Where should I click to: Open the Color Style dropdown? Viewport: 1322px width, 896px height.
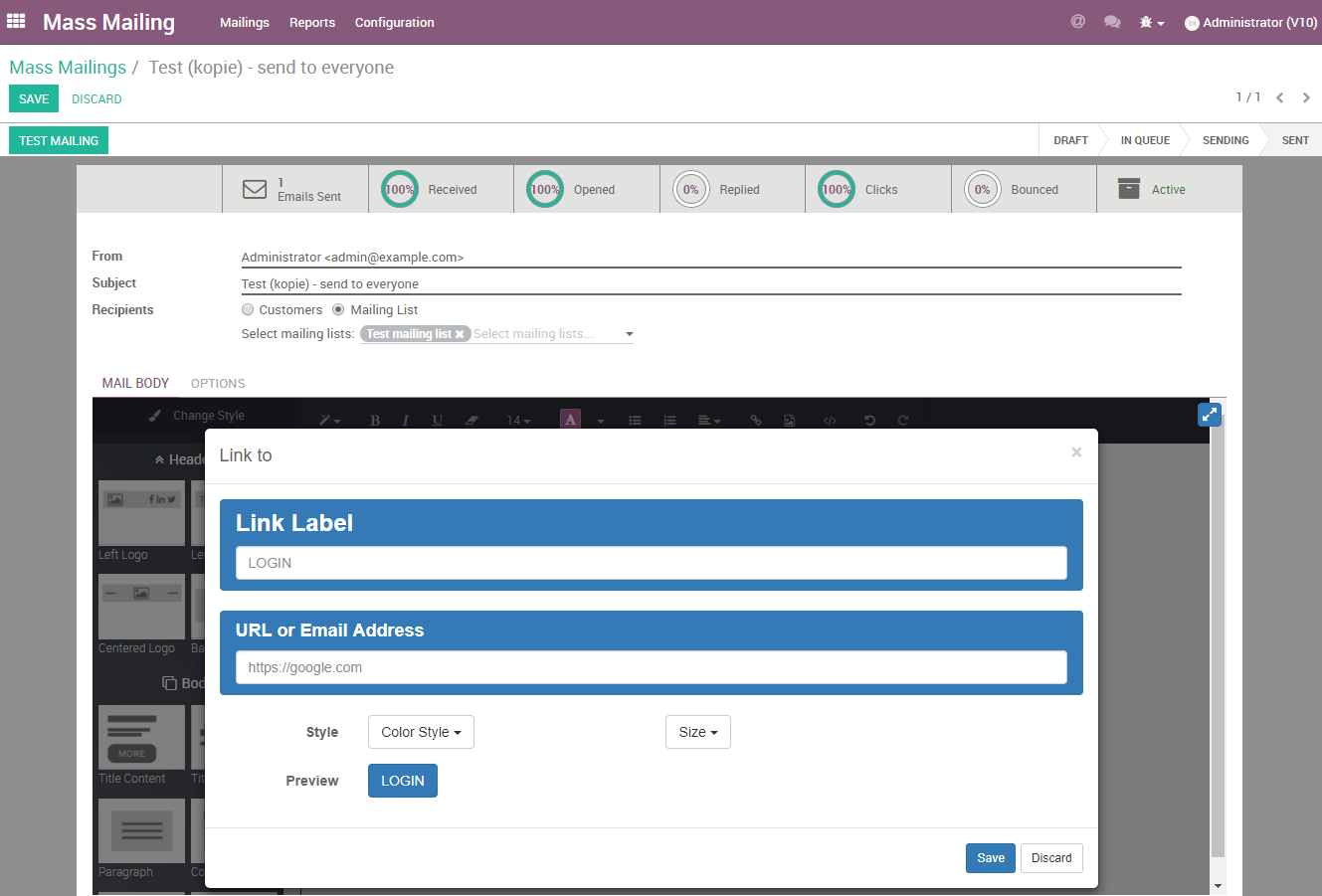(421, 731)
